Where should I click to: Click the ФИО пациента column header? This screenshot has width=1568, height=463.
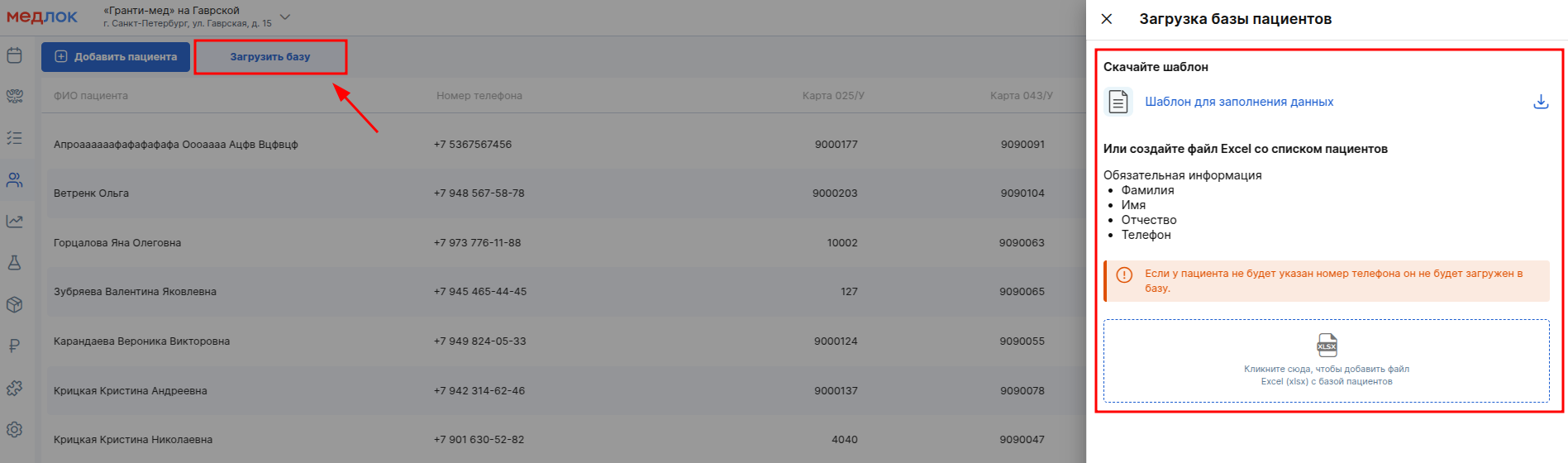[x=91, y=96]
